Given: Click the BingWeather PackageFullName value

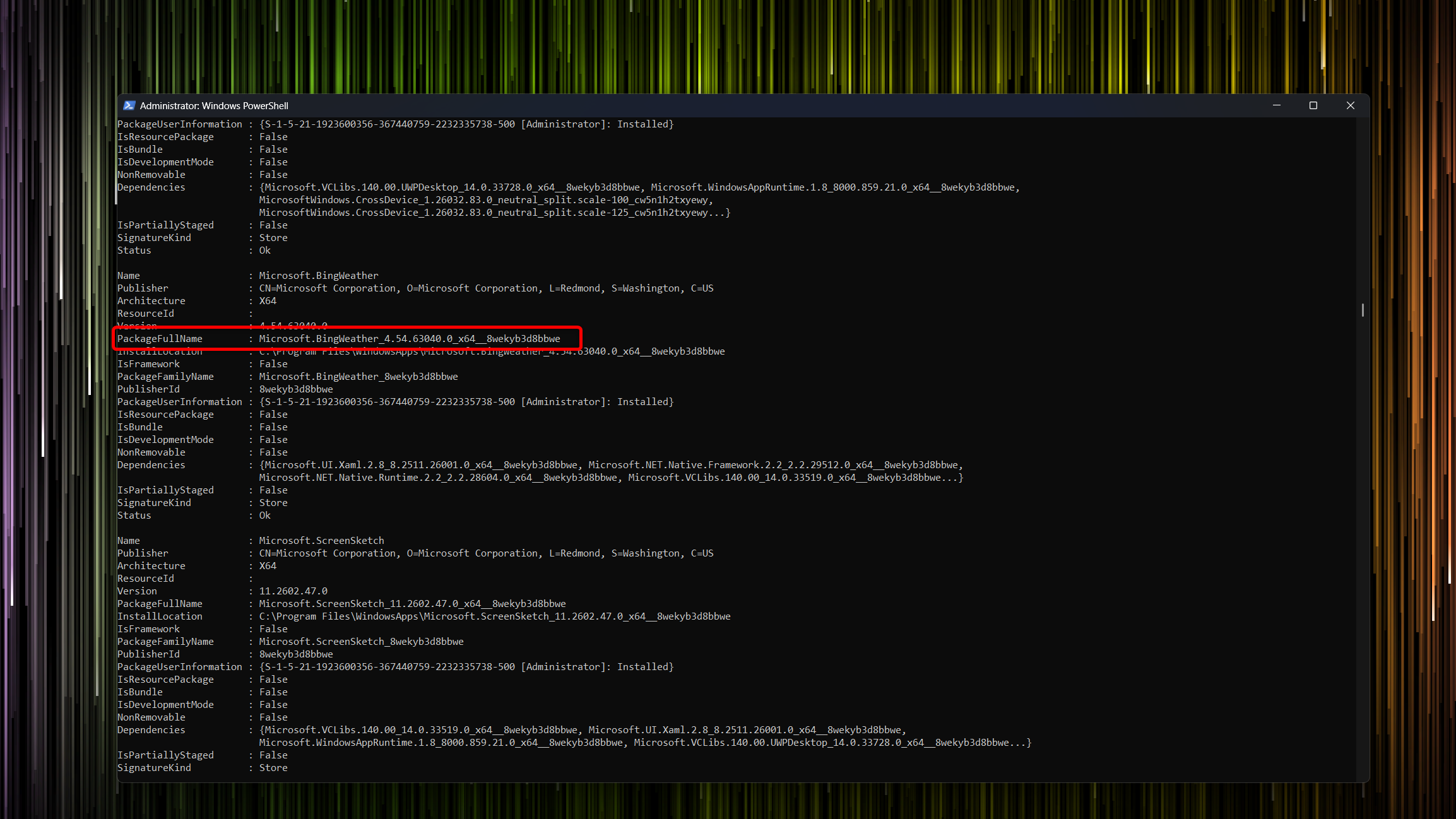Looking at the screenshot, I should coord(410,339).
